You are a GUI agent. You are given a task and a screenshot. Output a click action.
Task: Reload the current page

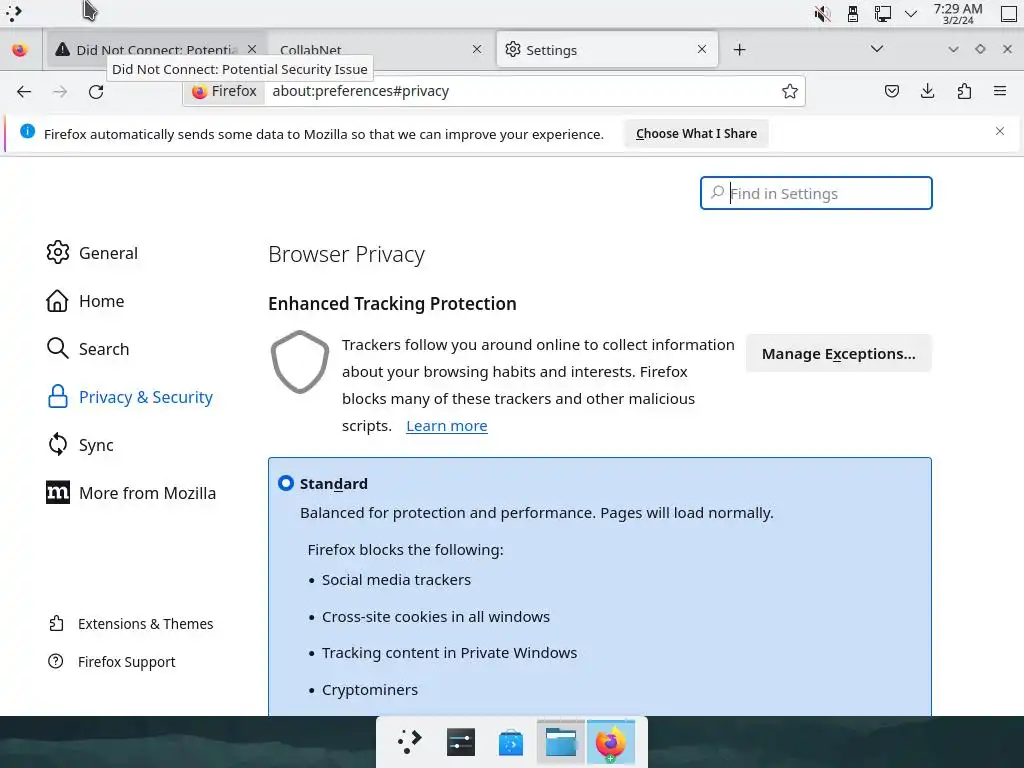tap(96, 91)
